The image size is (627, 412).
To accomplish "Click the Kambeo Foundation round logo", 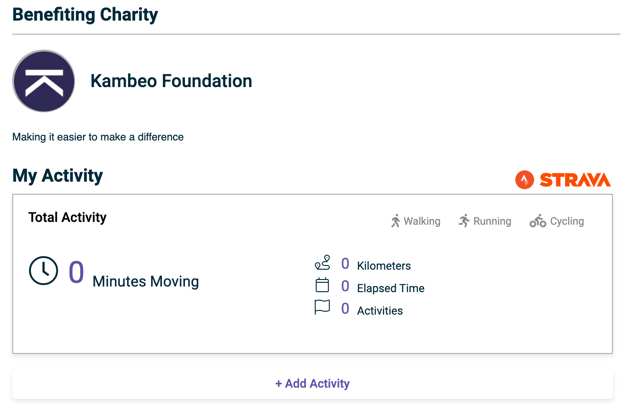I will pyautogui.click(x=44, y=81).
